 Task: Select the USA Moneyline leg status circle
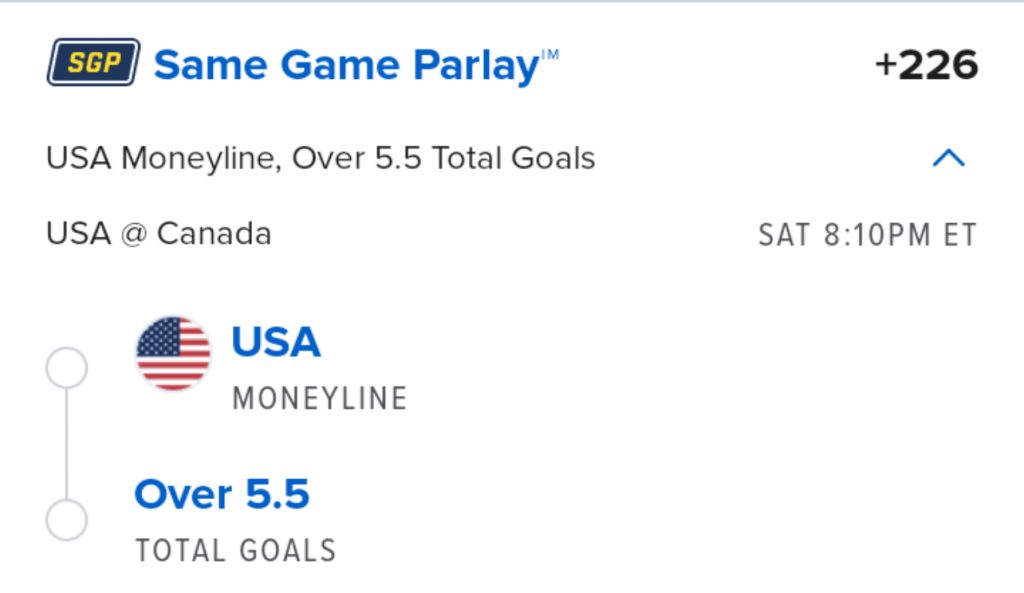point(67,369)
